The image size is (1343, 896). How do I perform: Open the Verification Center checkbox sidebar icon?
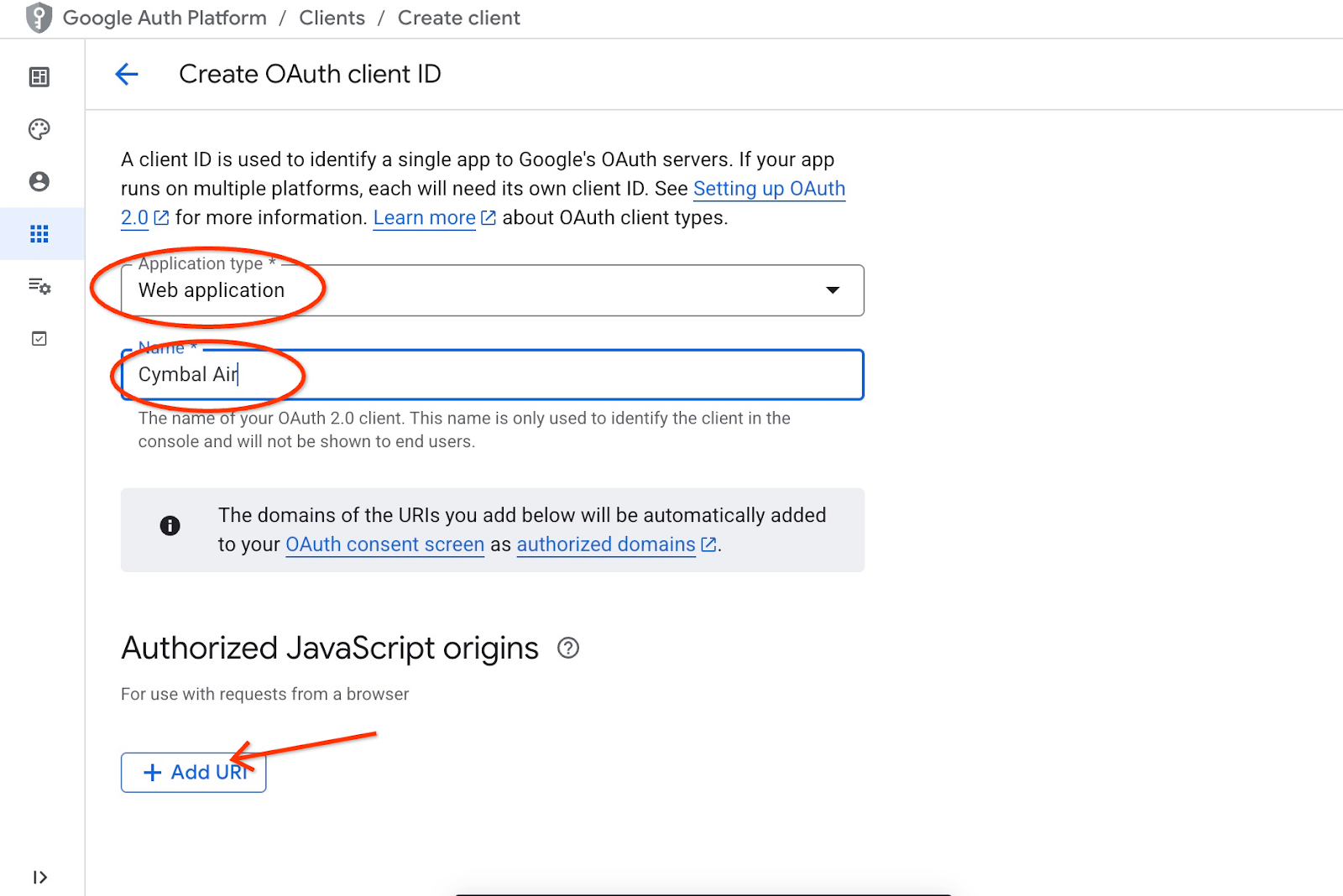39,338
